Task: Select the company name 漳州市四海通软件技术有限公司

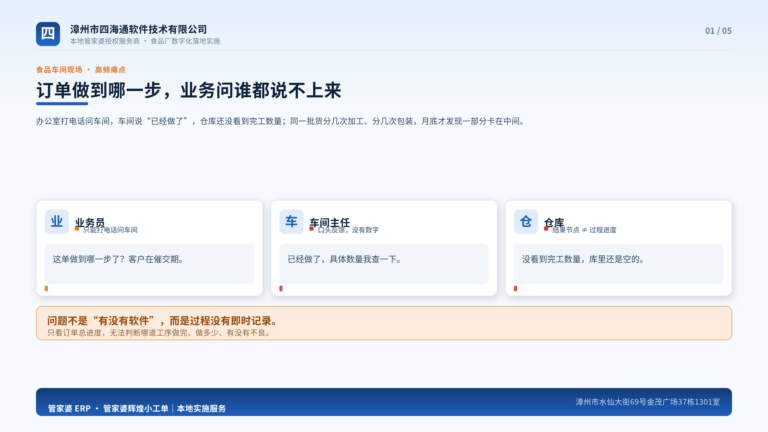Action: pyautogui.click(x=139, y=29)
